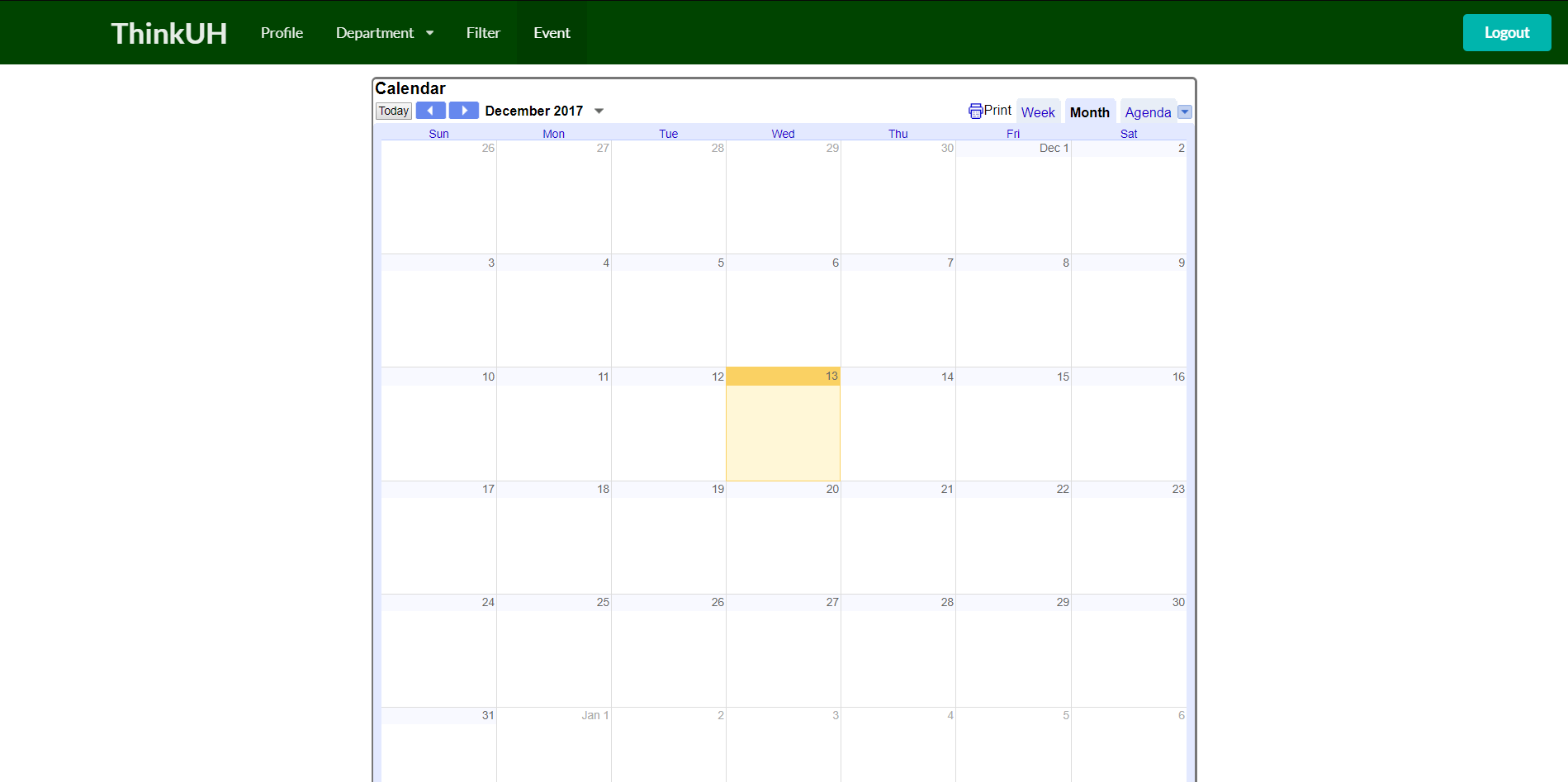
Task: Select the Month view tab
Action: (1089, 112)
